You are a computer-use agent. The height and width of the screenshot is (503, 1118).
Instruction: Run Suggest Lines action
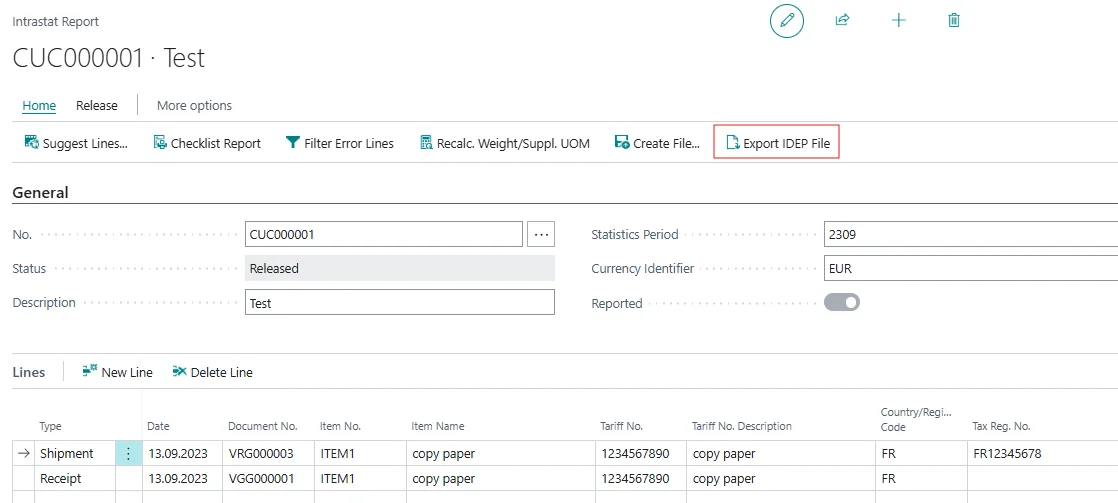(x=76, y=143)
